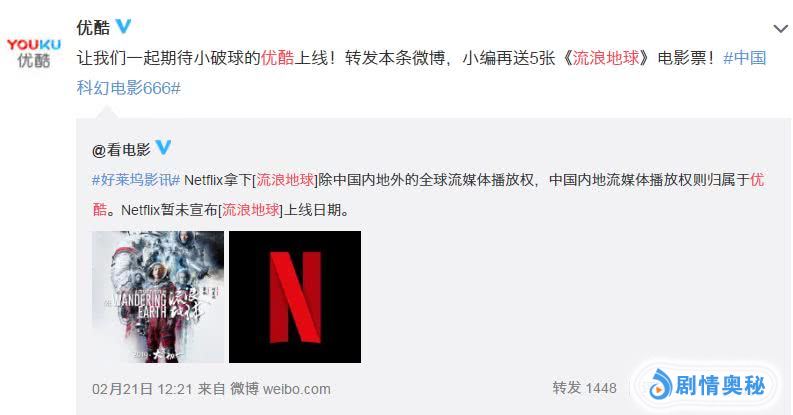The image size is (793, 415).
Task: Click the 转发 1448 repost button
Action: (585, 388)
